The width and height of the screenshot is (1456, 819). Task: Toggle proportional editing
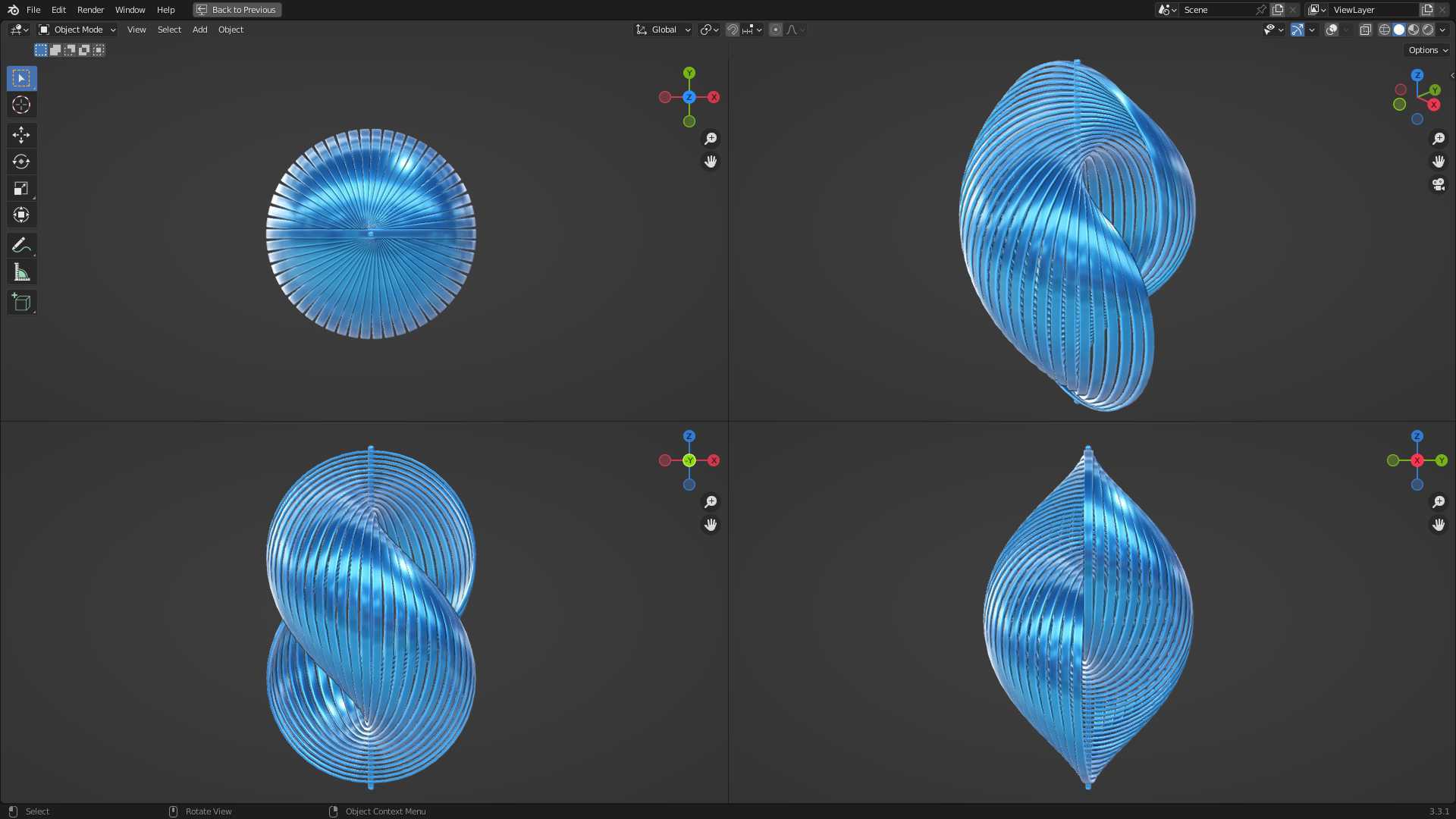pos(775,30)
